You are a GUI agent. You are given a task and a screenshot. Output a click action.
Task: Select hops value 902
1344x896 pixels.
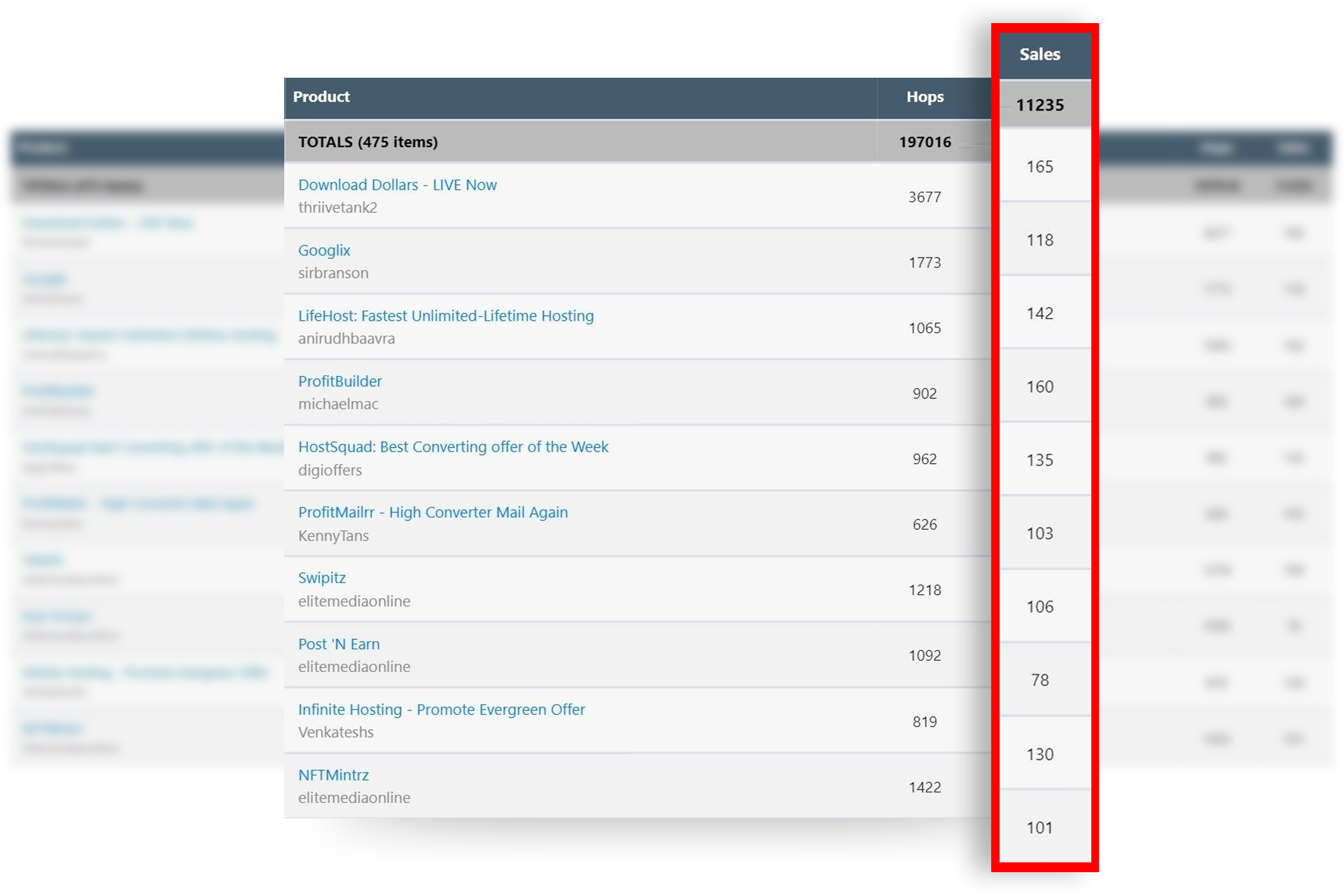tap(925, 393)
